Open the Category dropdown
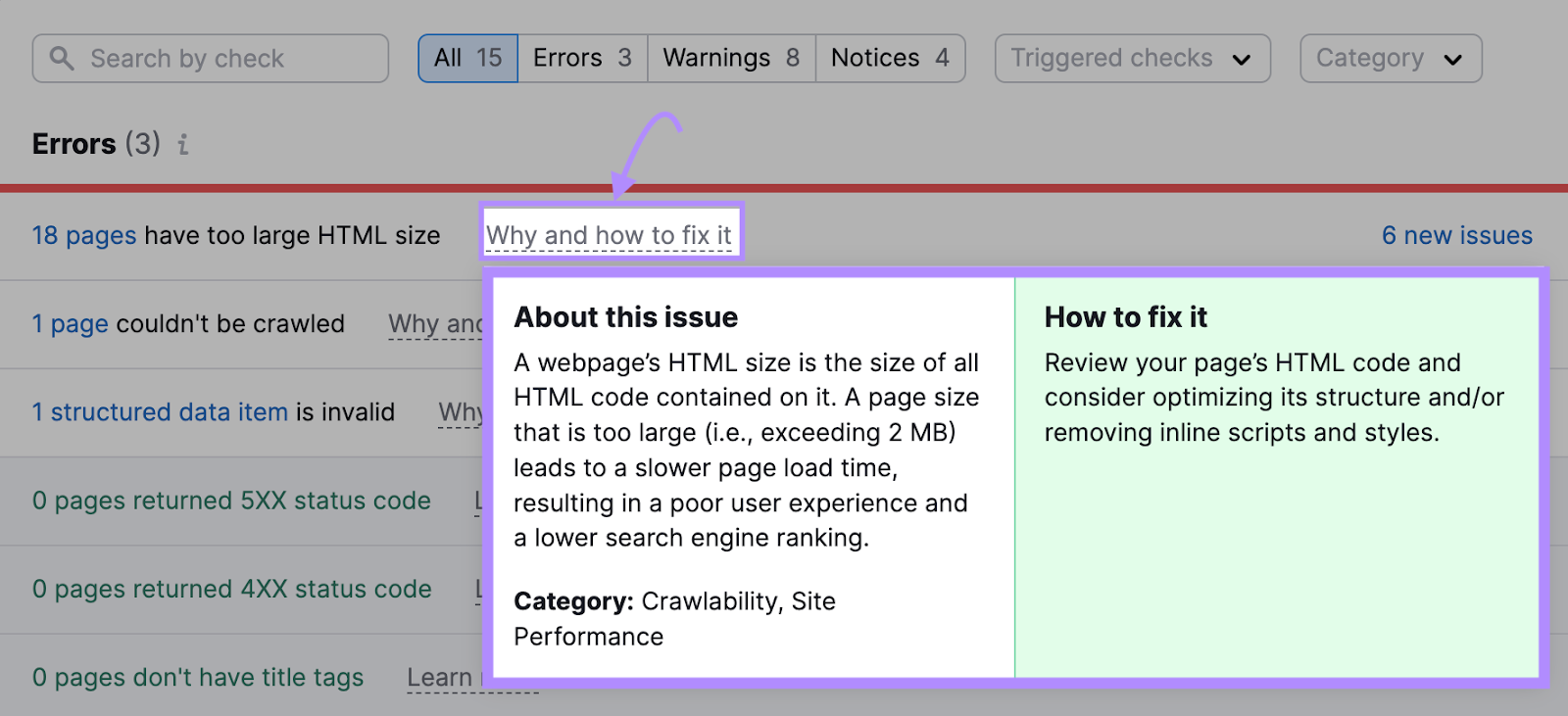This screenshot has height=716, width=1568. 1390,59
